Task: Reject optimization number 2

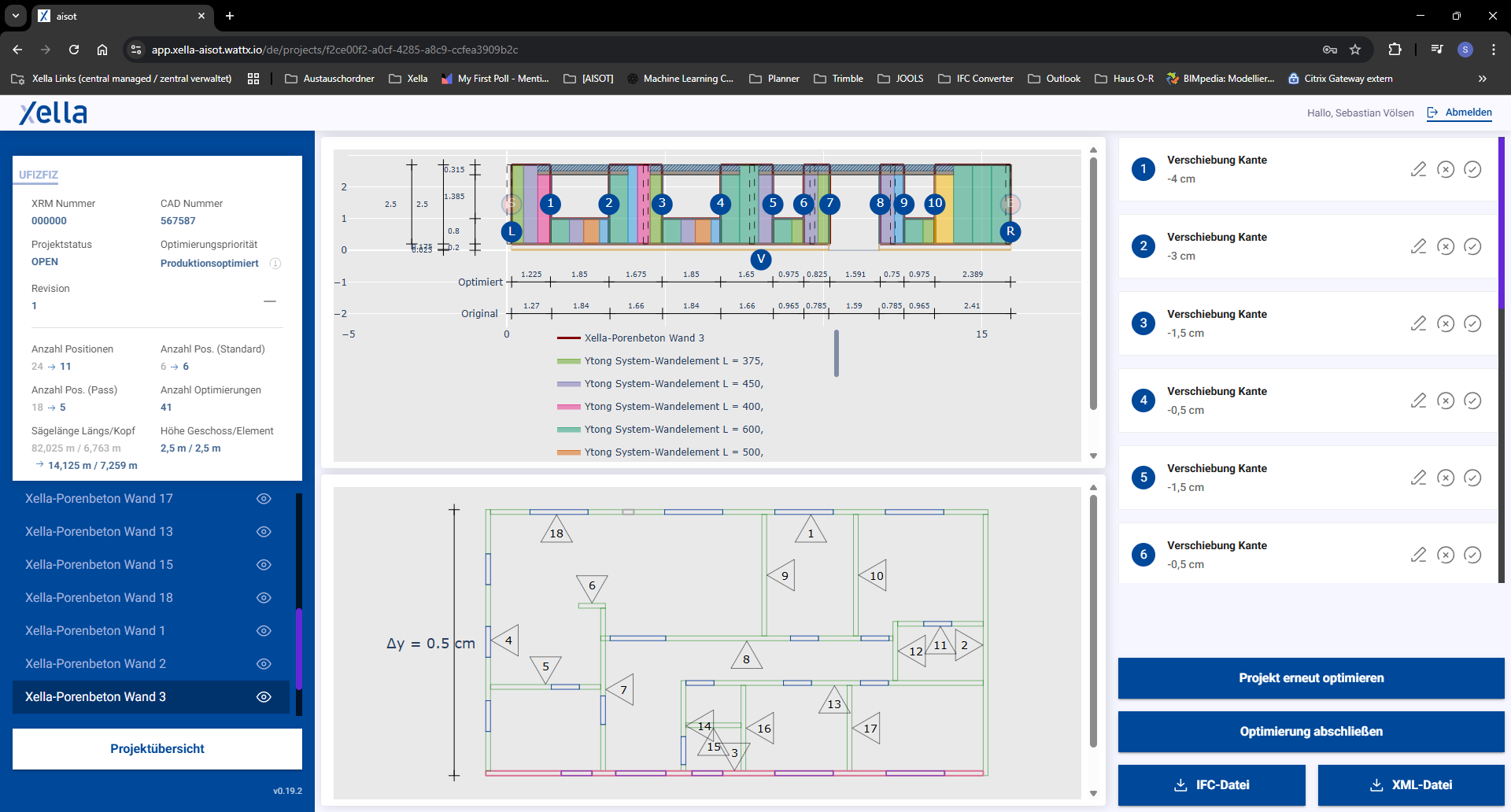Action: (x=1446, y=246)
